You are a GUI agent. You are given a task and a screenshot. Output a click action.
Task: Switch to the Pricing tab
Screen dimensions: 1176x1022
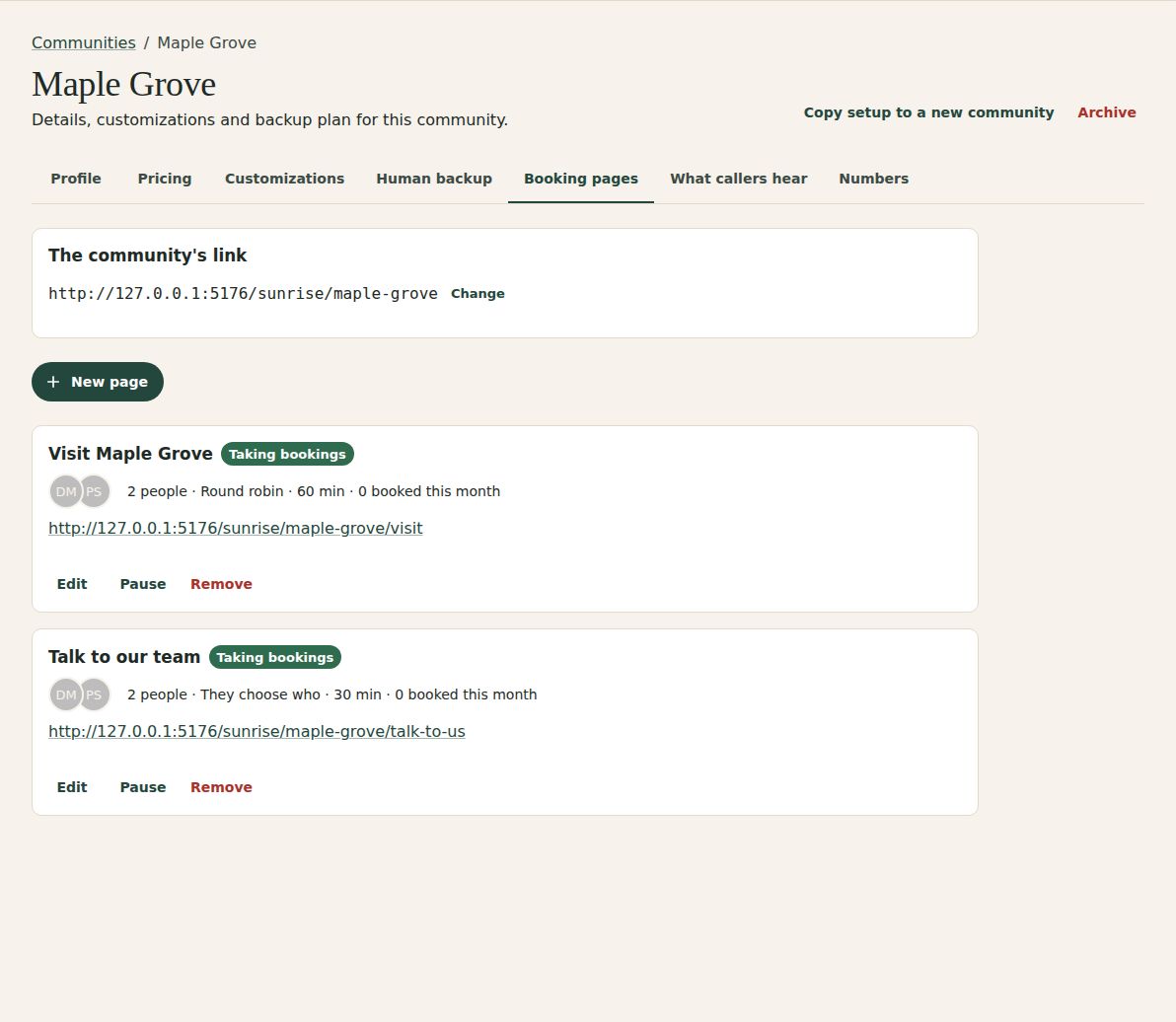click(164, 179)
